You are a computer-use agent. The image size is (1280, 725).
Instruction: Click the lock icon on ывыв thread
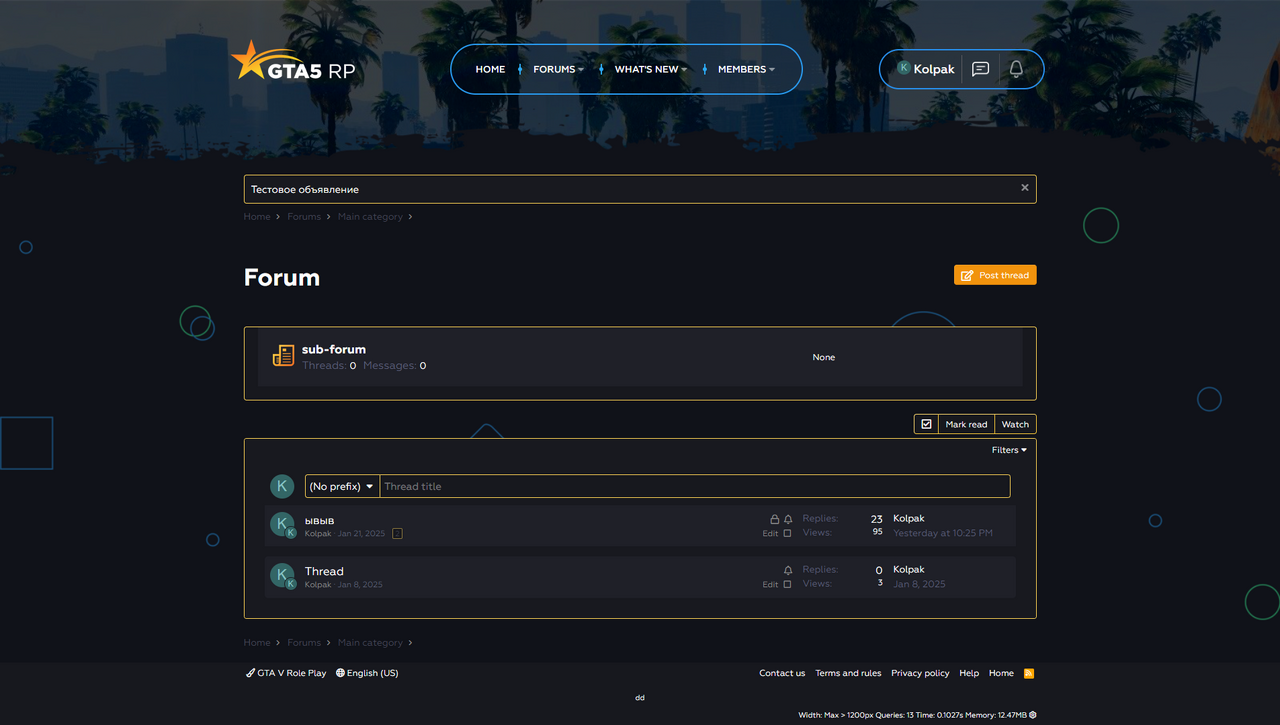coord(774,519)
